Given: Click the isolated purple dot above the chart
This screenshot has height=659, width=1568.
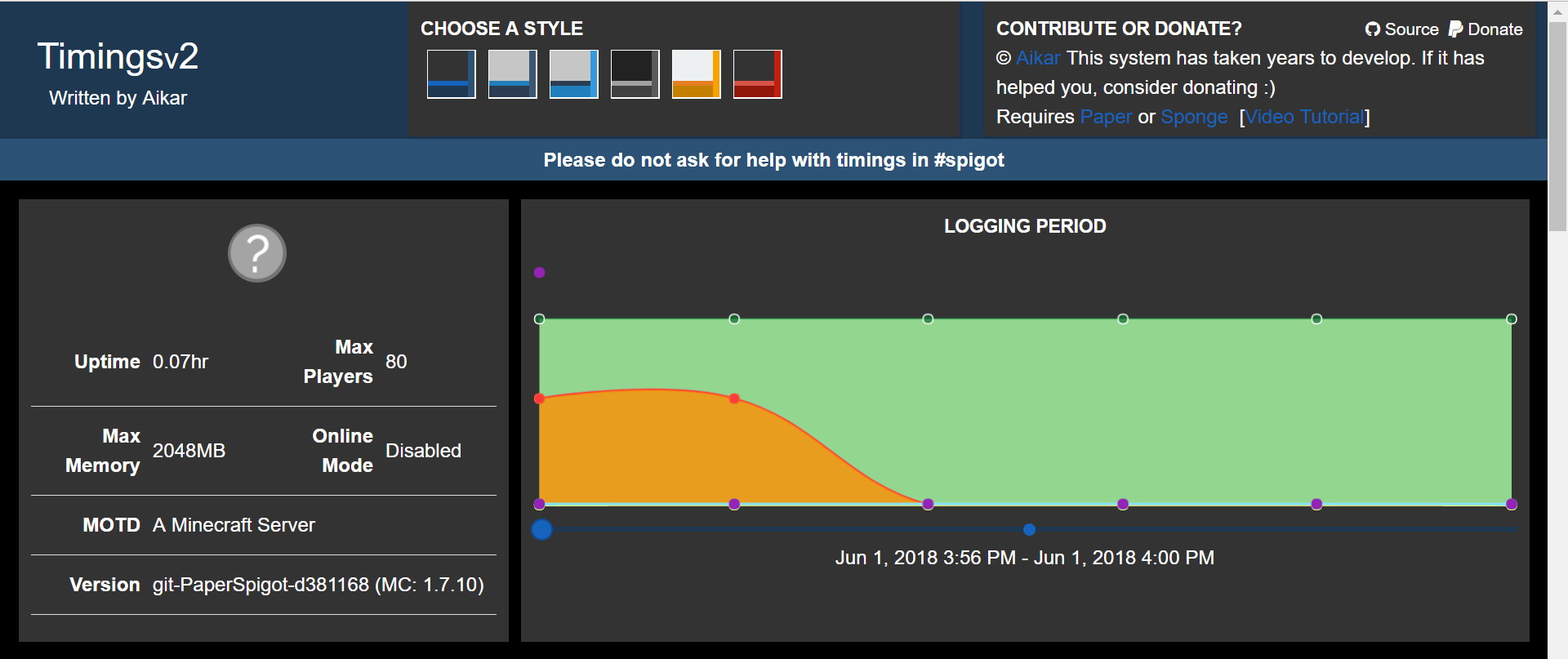Looking at the screenshot, I should click(539, 273).
